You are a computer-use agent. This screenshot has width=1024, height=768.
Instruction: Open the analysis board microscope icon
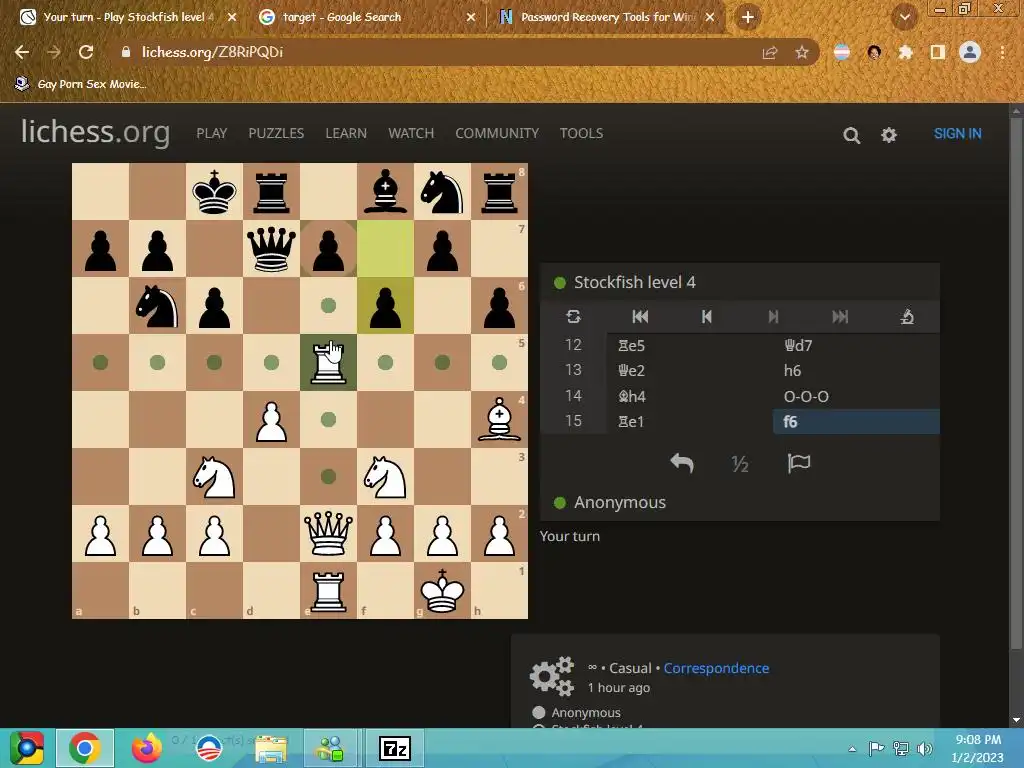[x=907, y=317]
